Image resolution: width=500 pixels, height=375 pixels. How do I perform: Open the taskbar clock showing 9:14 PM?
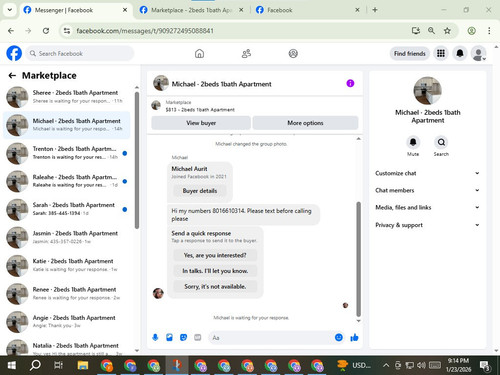coord(458,365)
